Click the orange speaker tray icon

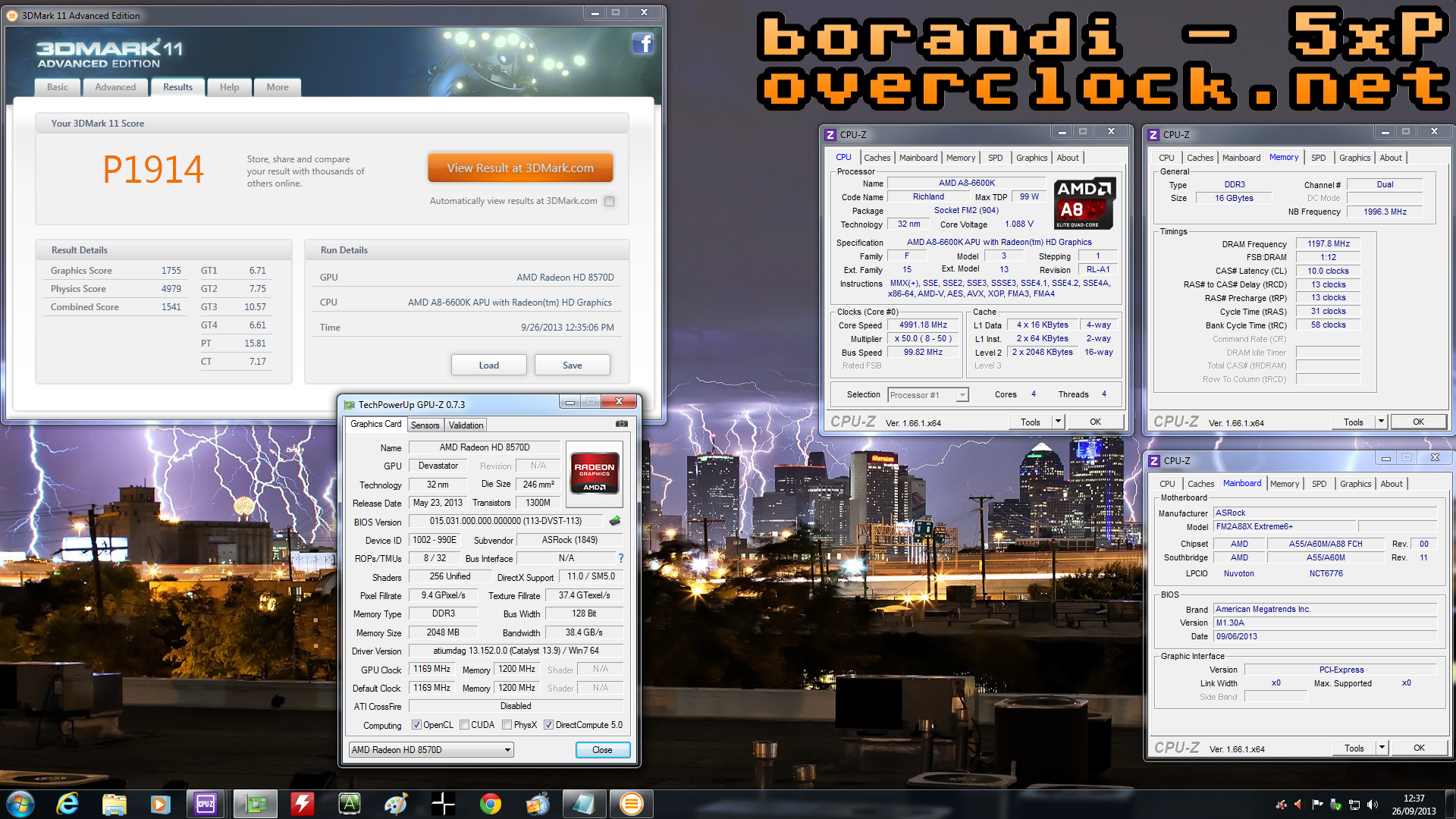tap(1299, 805)
